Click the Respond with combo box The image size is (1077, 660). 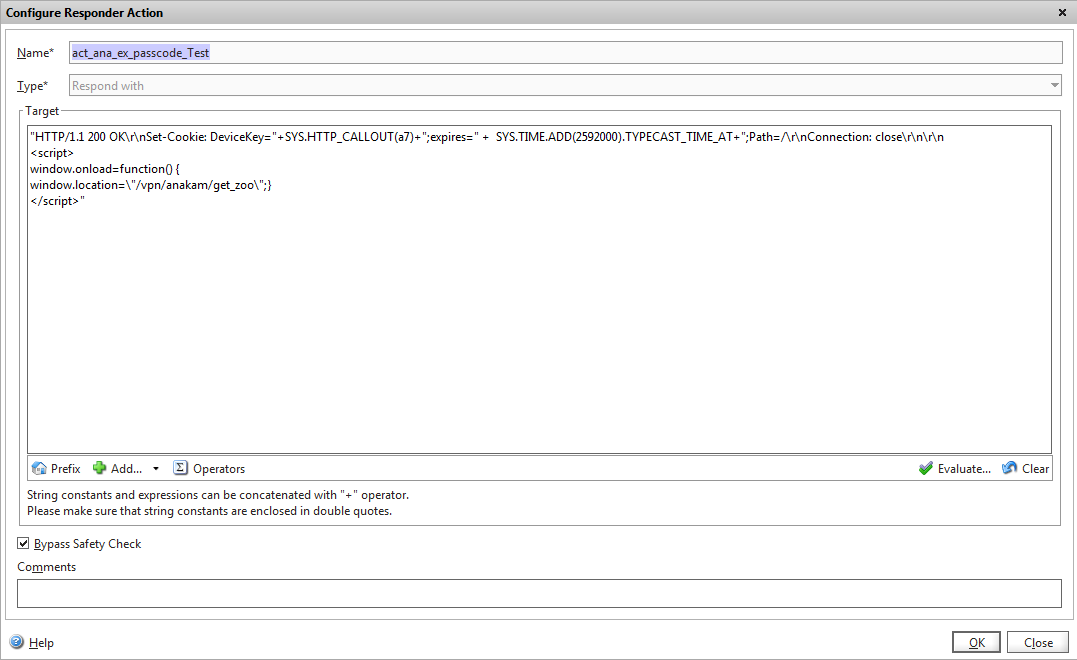(560, 86)
